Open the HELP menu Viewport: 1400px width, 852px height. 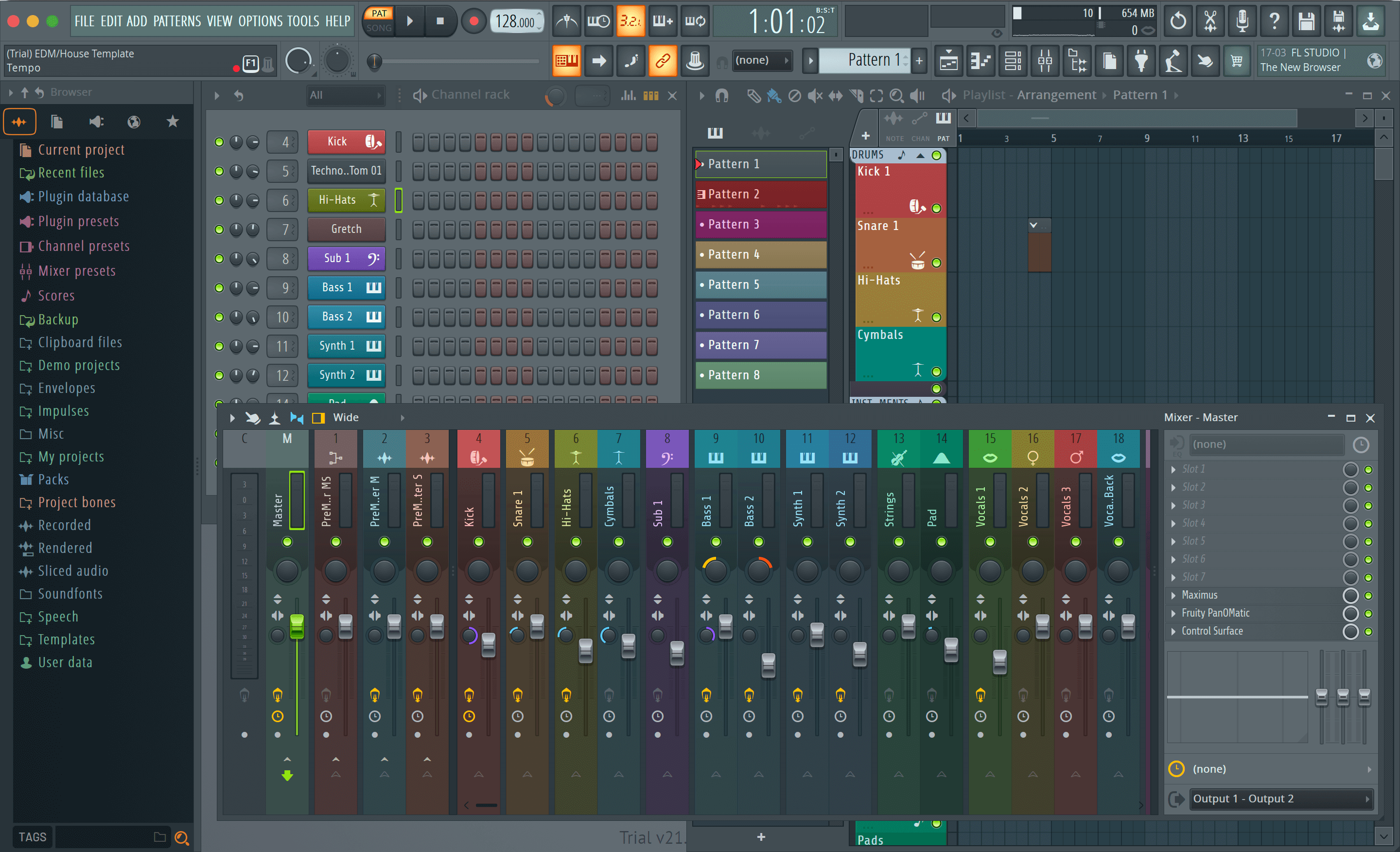click(338, 21)
